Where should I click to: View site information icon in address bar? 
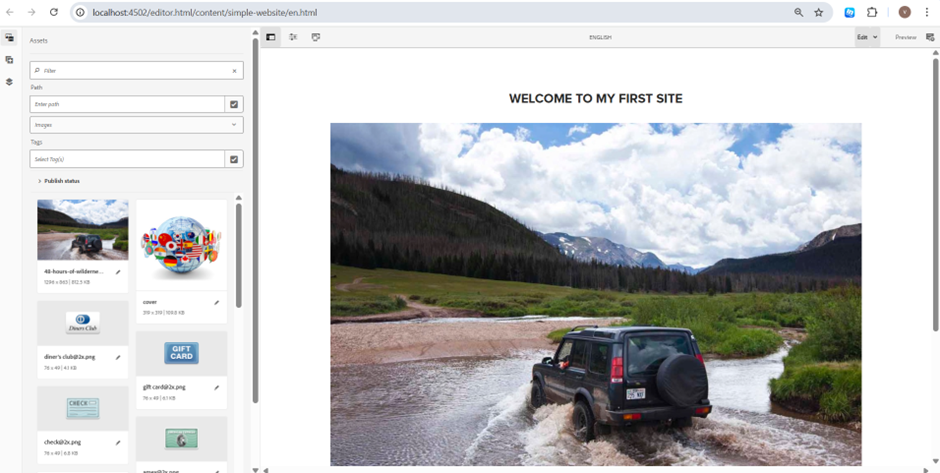[x=81, y=12]
